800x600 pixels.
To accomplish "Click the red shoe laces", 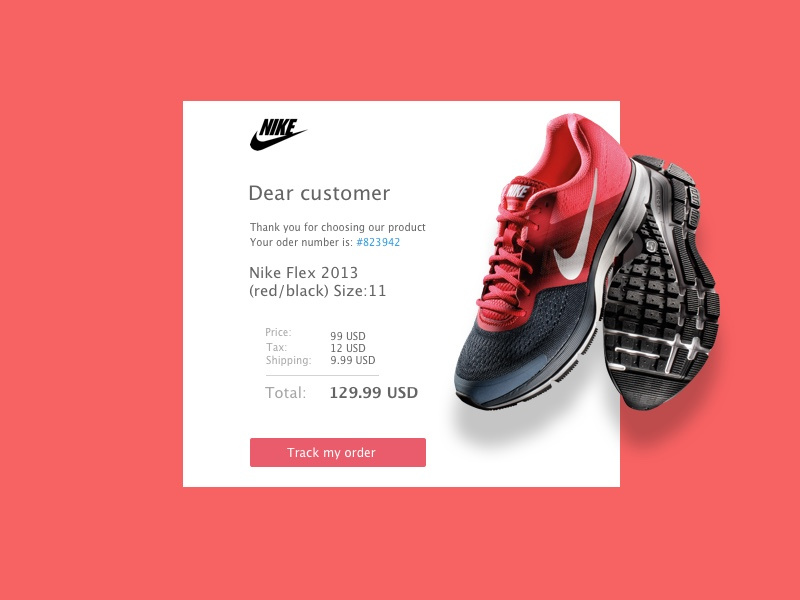I will click(505, 260).
